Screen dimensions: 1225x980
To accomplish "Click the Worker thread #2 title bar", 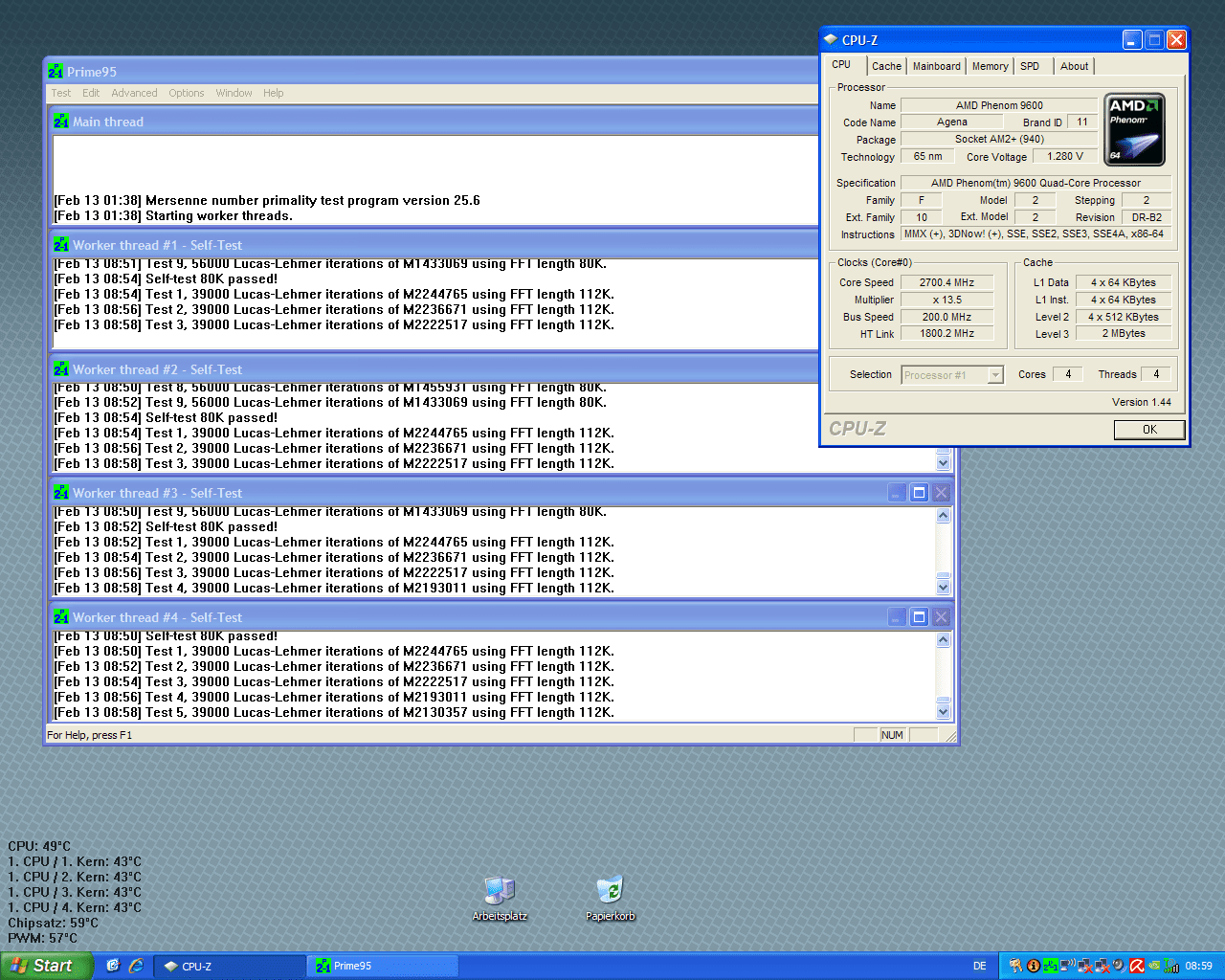I will point(433,369).
